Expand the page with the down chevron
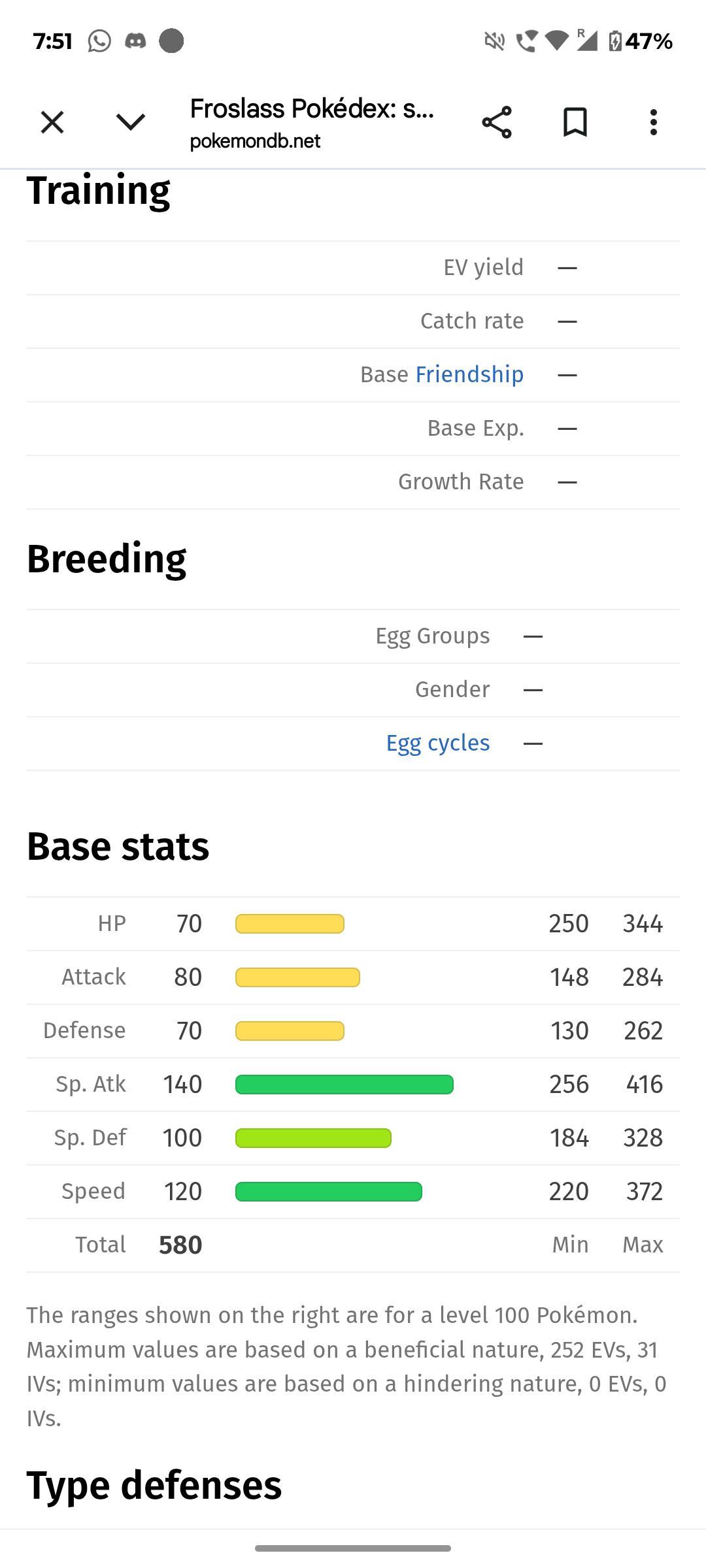 point(130,122)
